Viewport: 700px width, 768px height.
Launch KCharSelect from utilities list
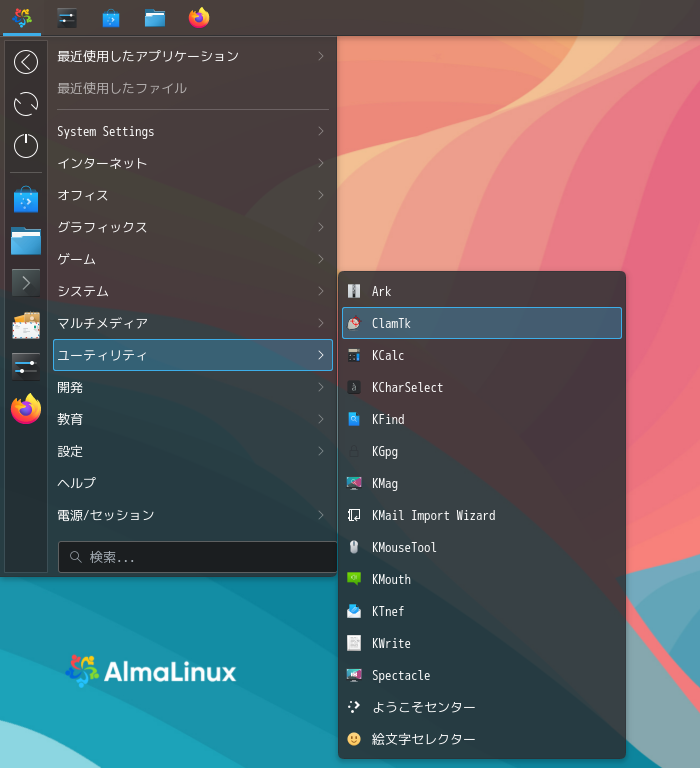click(482, 387)
